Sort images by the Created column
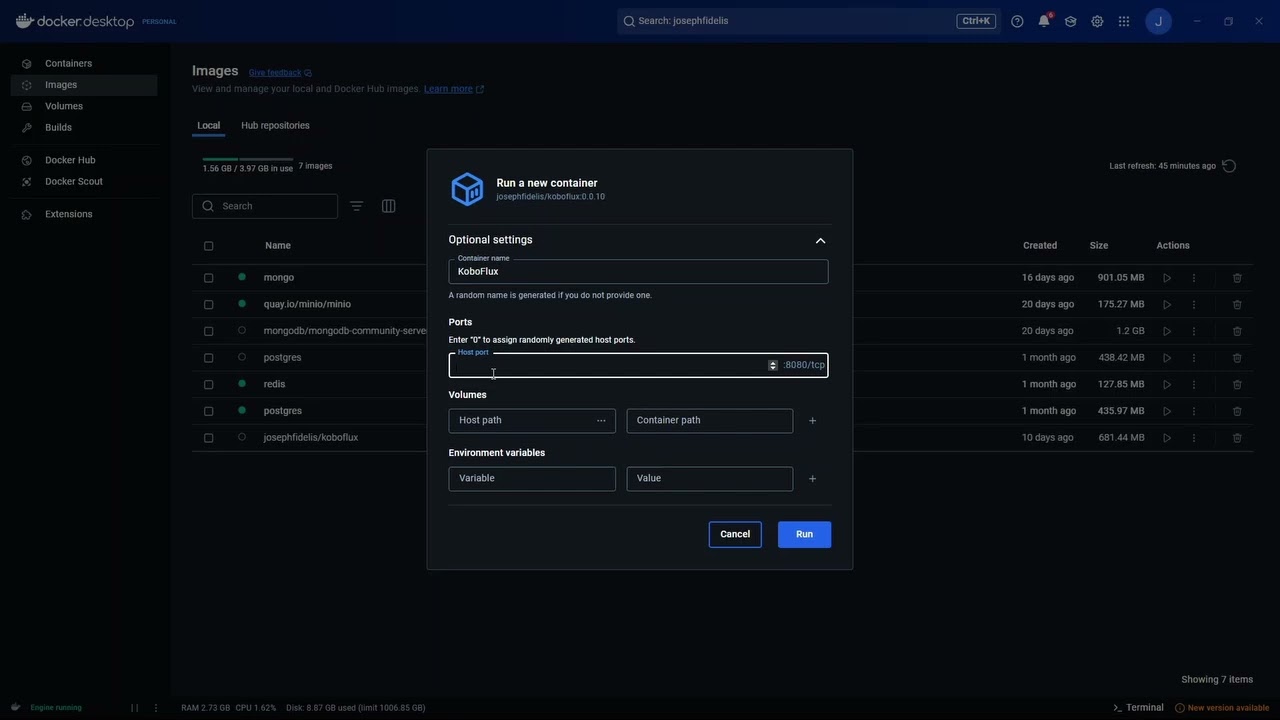 (1040, 245)
